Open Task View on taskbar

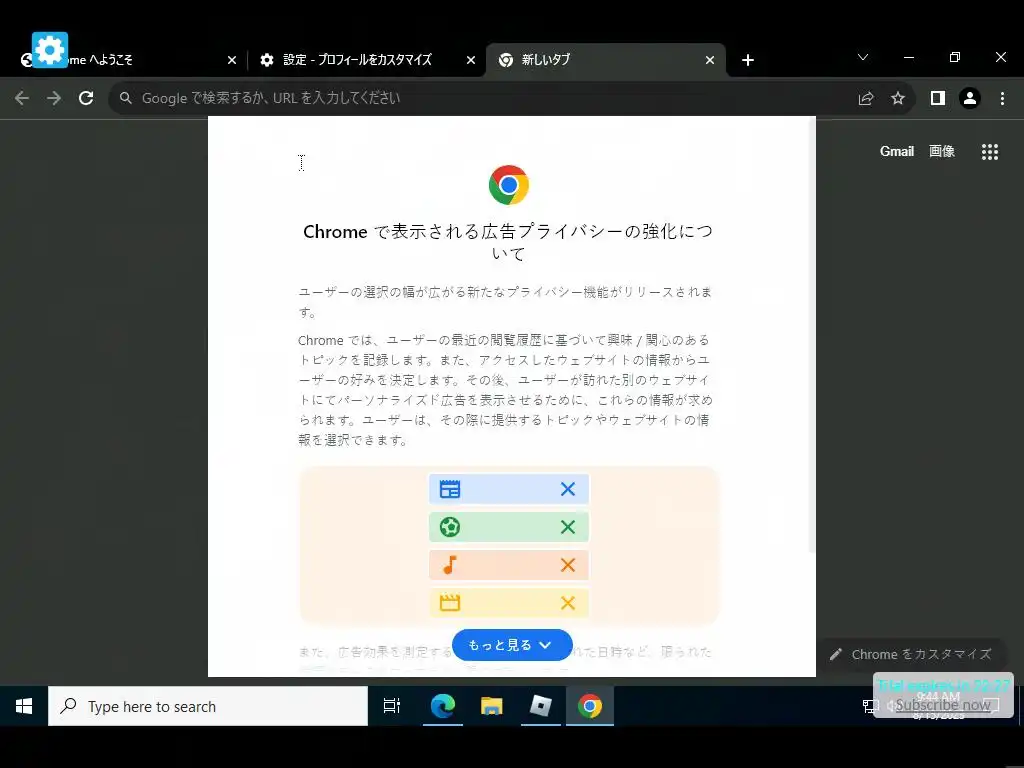tap(392, 706)
